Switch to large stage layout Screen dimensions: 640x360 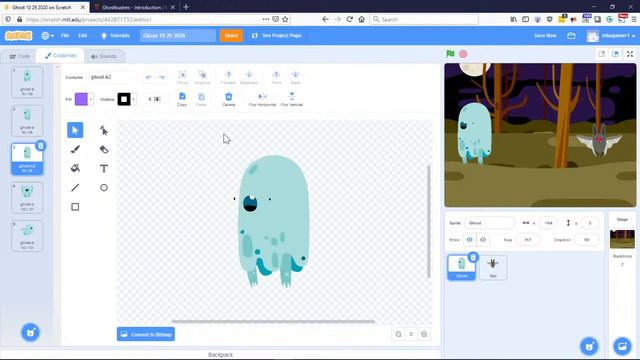[616, 54]
